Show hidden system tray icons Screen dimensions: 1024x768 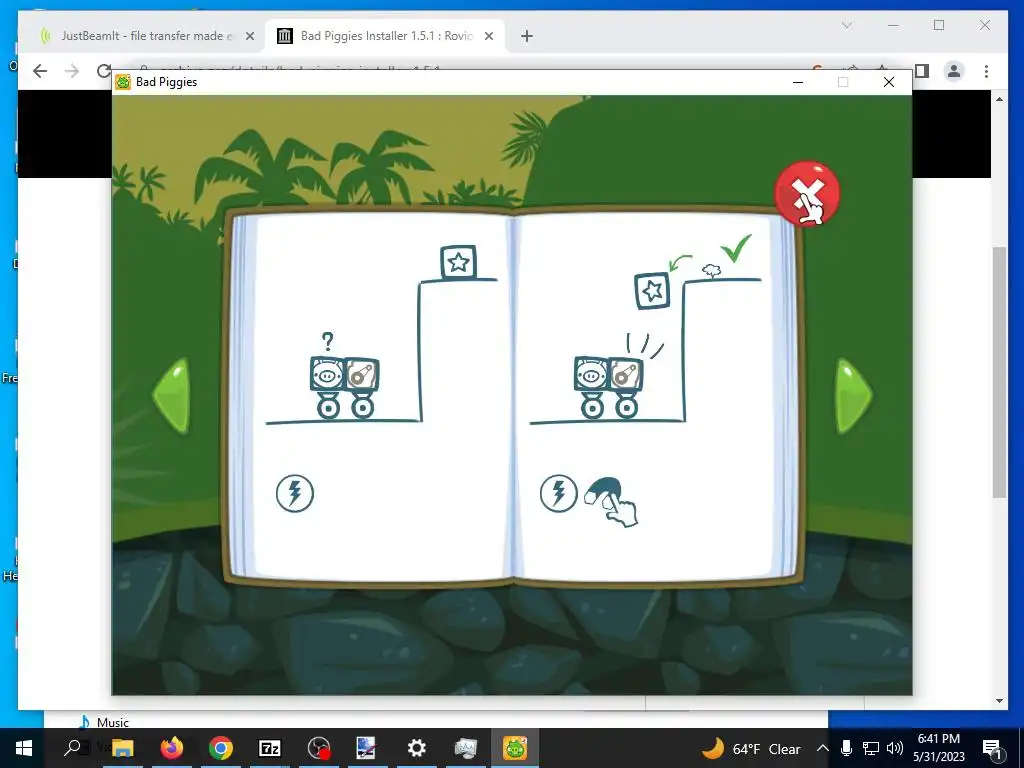[x=823, y=748]
